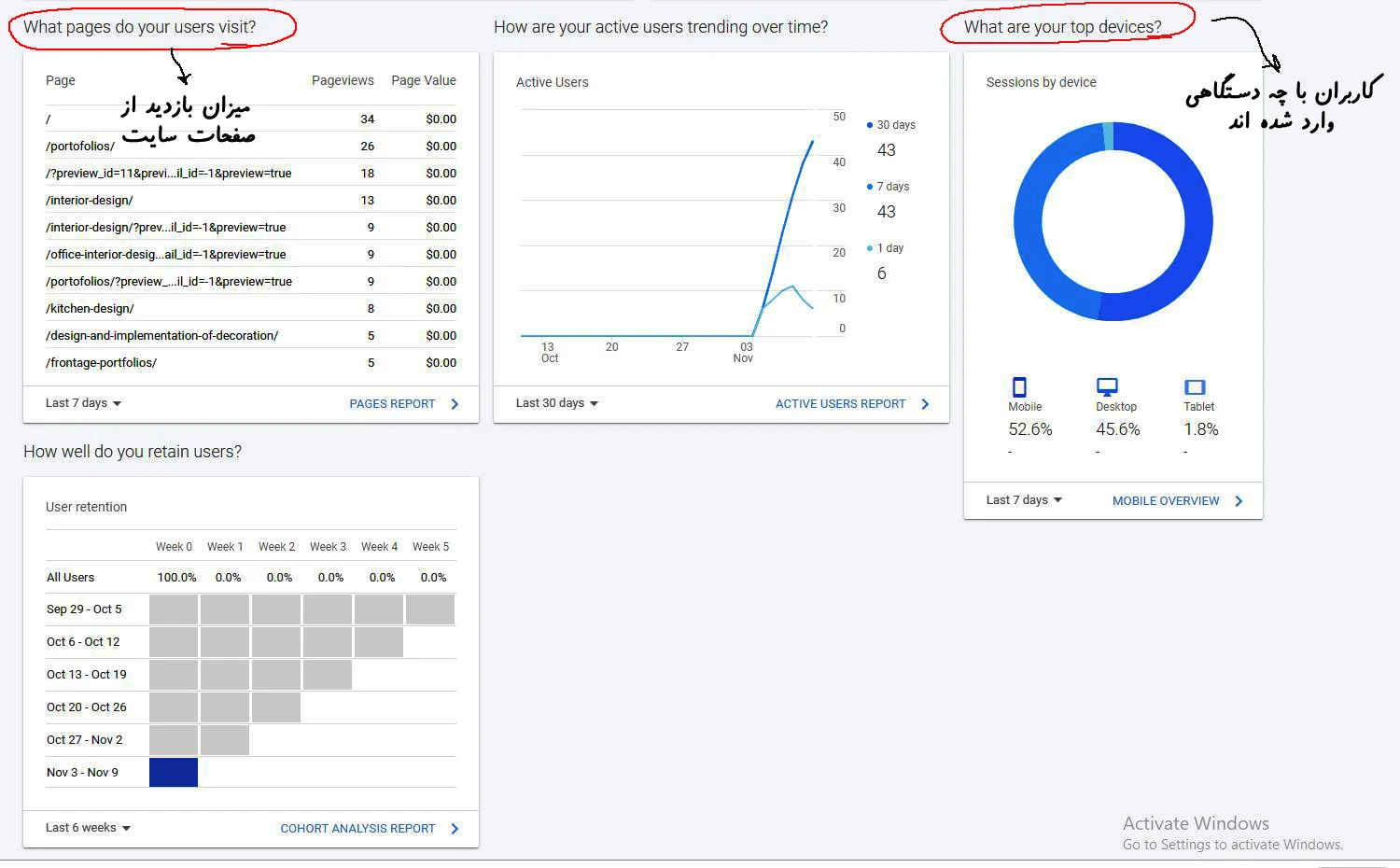The image size is (1400, 868).
Task: Click arrow icon beside Mobile Overview
Action: (x=1239, y=501)
